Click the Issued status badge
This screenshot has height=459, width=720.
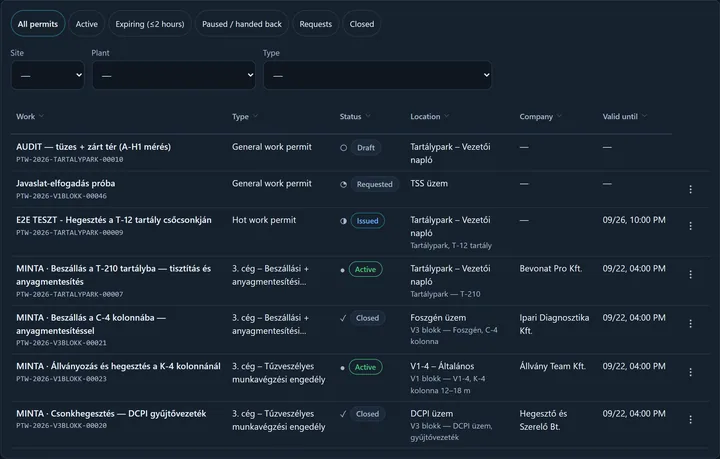pos(368,221)
